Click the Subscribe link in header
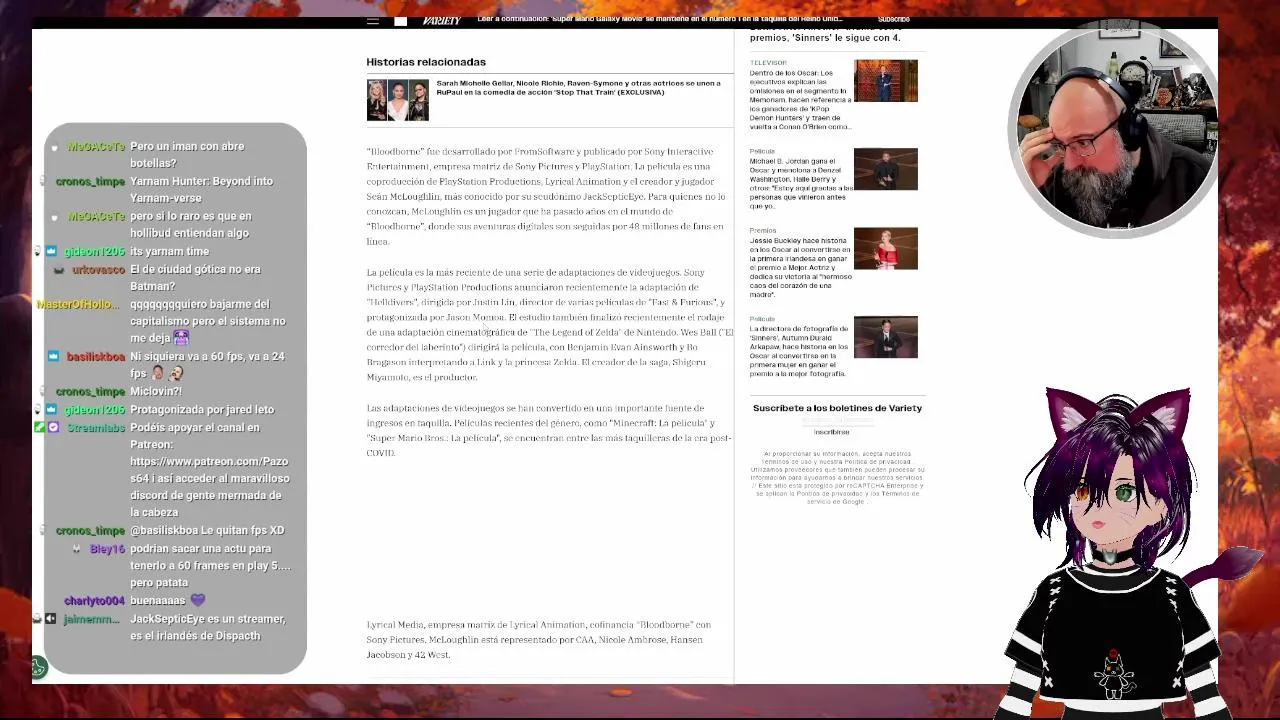The height and width of the screenshot is (720, 1280). pyautogui.click(x=893, y=19)
